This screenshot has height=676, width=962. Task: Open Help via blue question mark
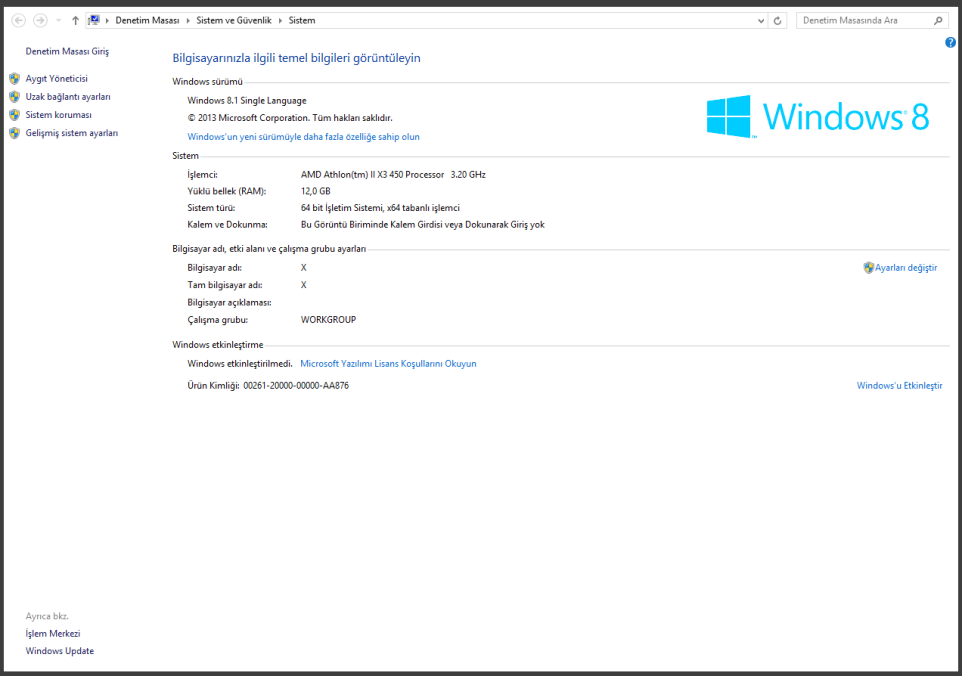tap(950, 42)
